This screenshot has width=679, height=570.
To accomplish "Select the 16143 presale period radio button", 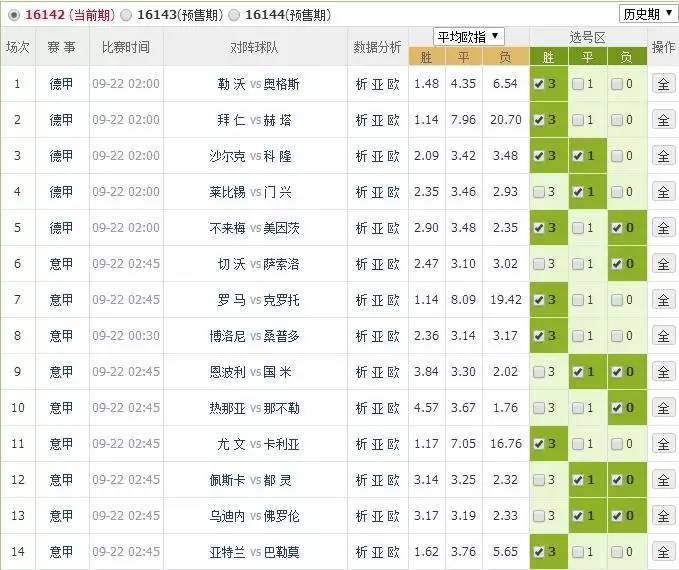I will (x=126, y=16).
